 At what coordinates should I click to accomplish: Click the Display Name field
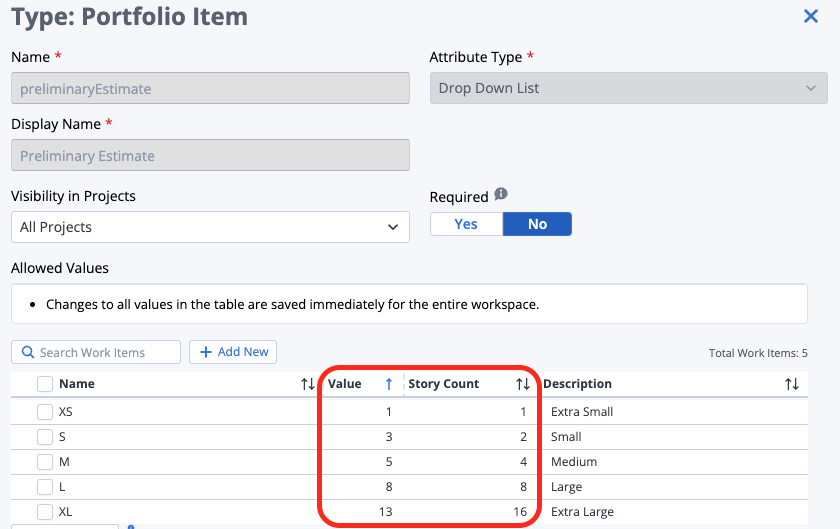pos(210,156)
